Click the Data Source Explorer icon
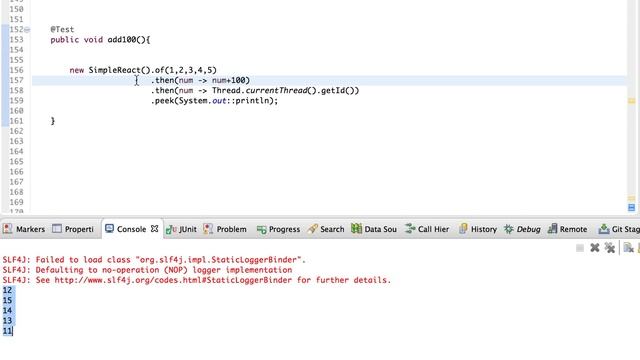Viewport: 640px width, 360px height. [x=356, y=229]
